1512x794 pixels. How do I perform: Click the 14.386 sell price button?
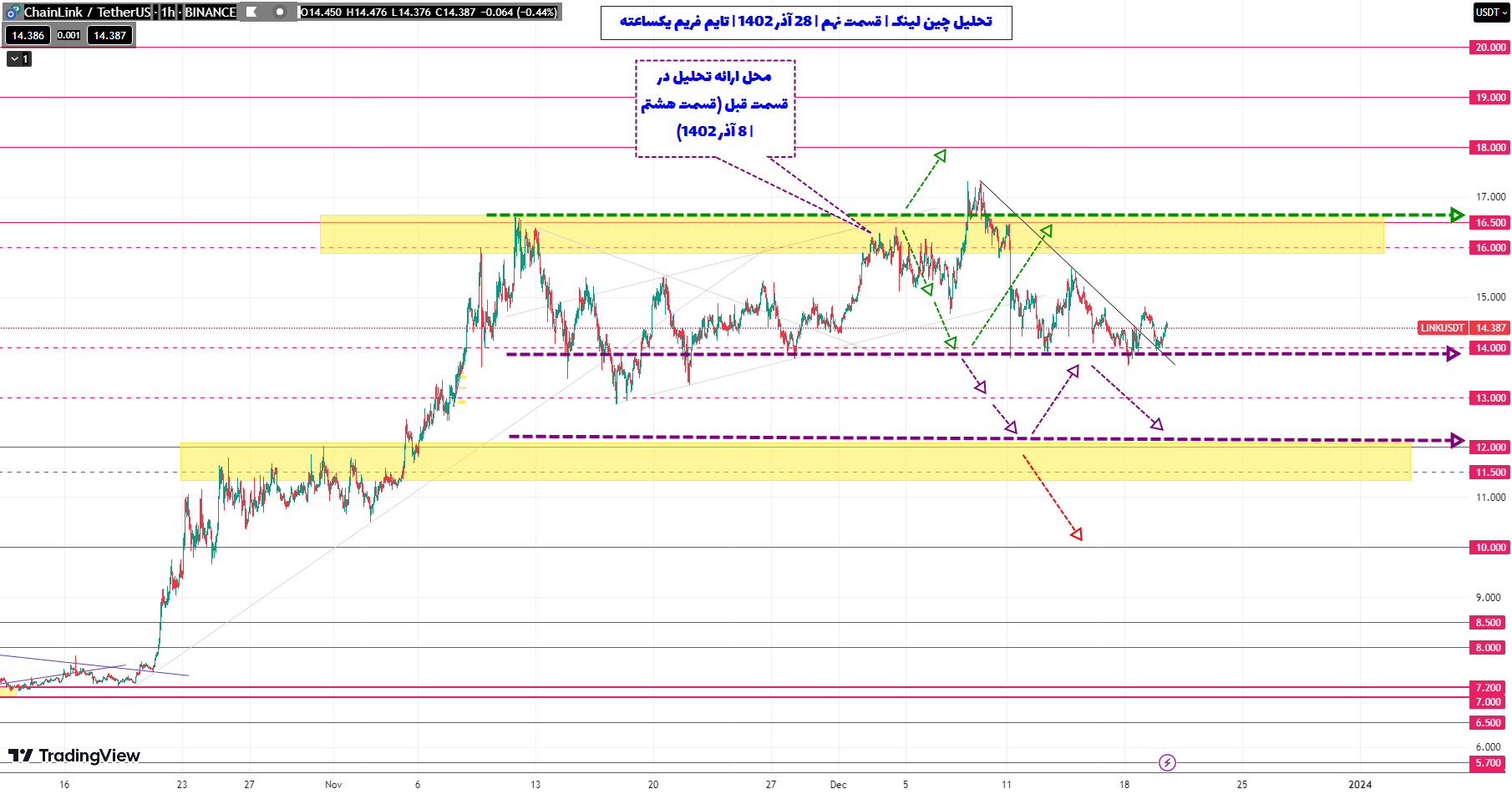click(28, 35)
